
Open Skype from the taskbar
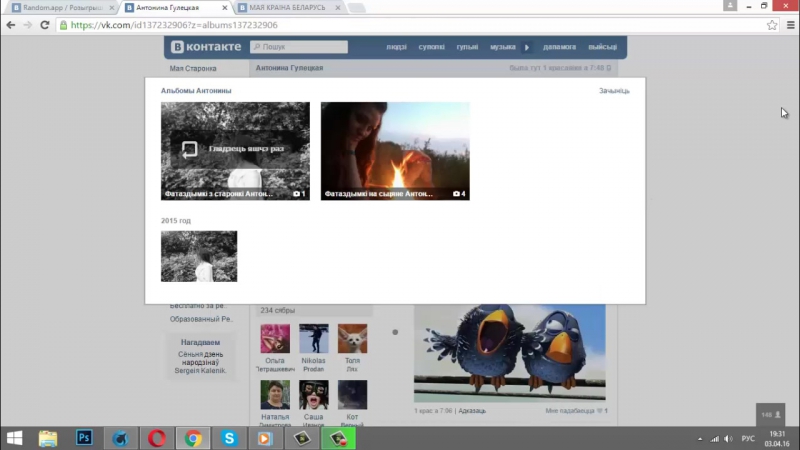[230, 438]
